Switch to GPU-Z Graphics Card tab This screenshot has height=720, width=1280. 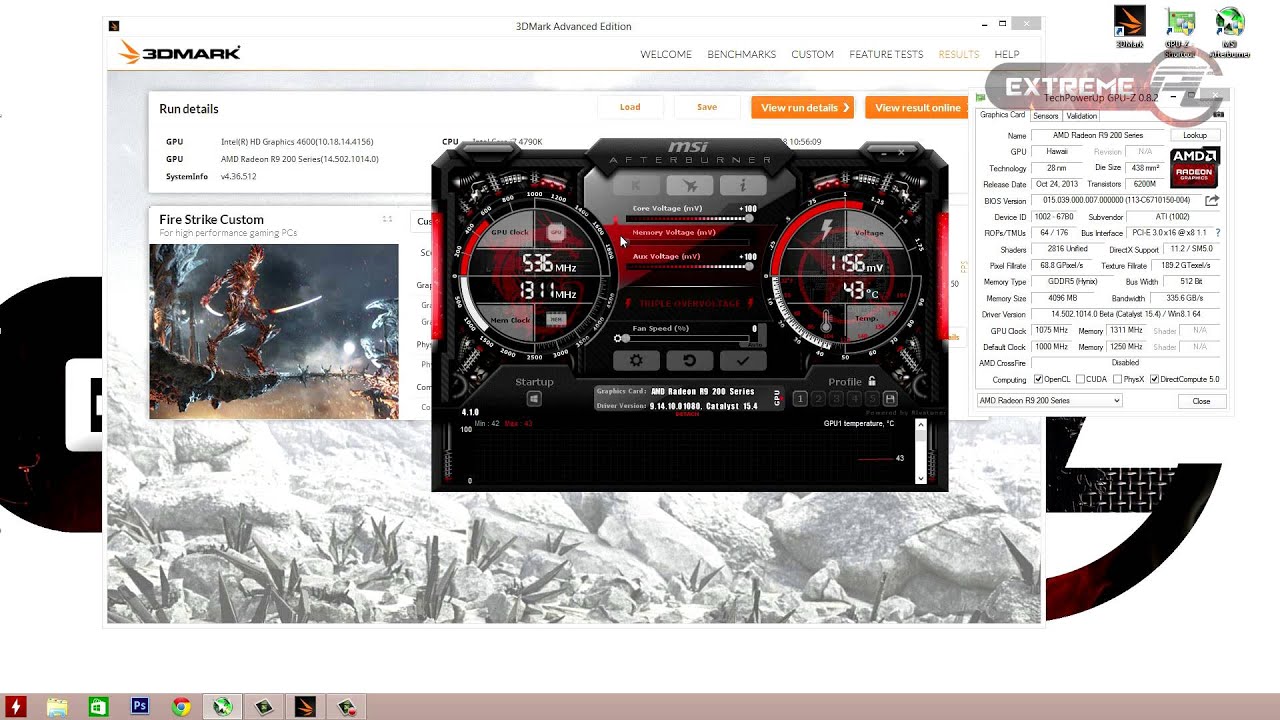tap(1002, 115)
